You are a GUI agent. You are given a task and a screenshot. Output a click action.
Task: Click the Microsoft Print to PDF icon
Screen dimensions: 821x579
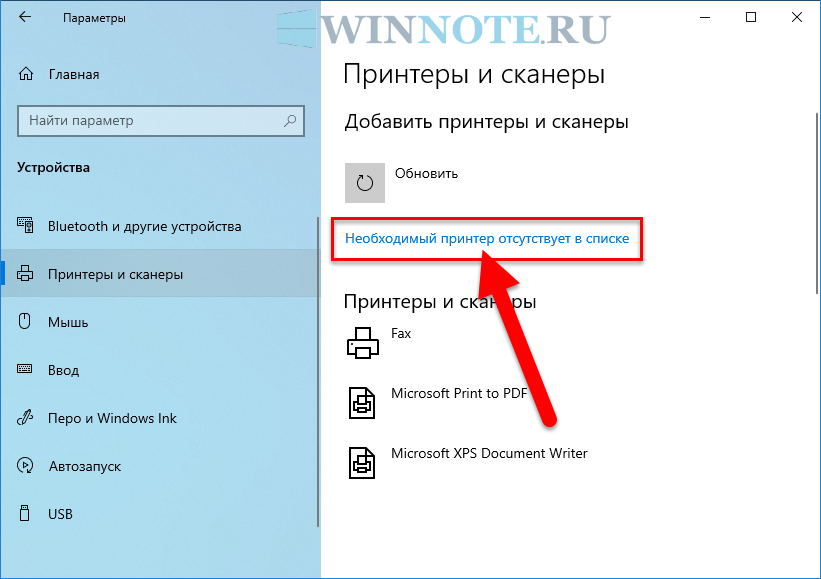click(362, 403)
